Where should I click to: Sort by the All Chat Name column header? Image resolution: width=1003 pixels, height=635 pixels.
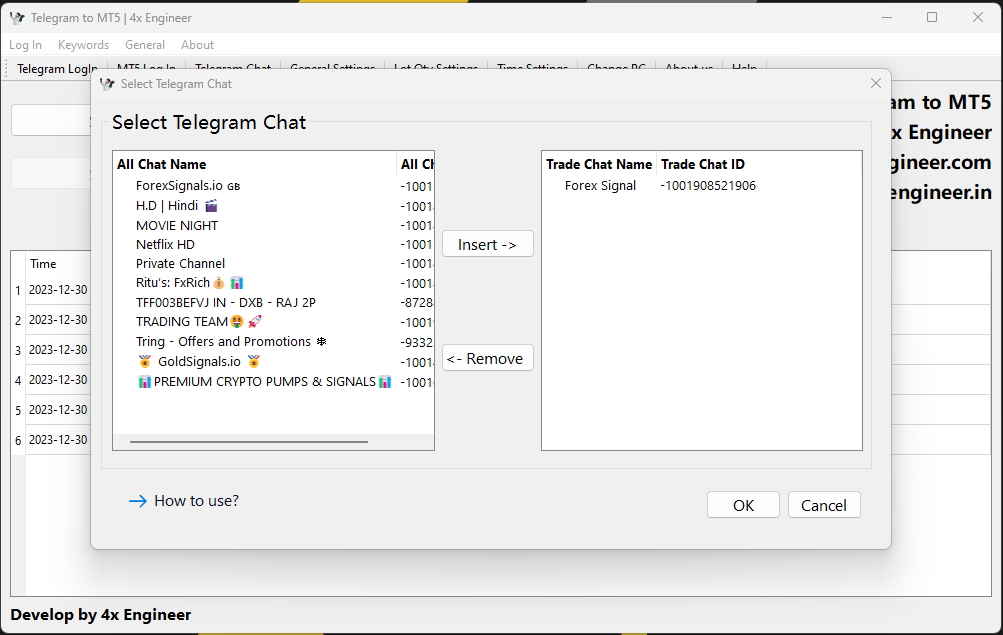255,164
